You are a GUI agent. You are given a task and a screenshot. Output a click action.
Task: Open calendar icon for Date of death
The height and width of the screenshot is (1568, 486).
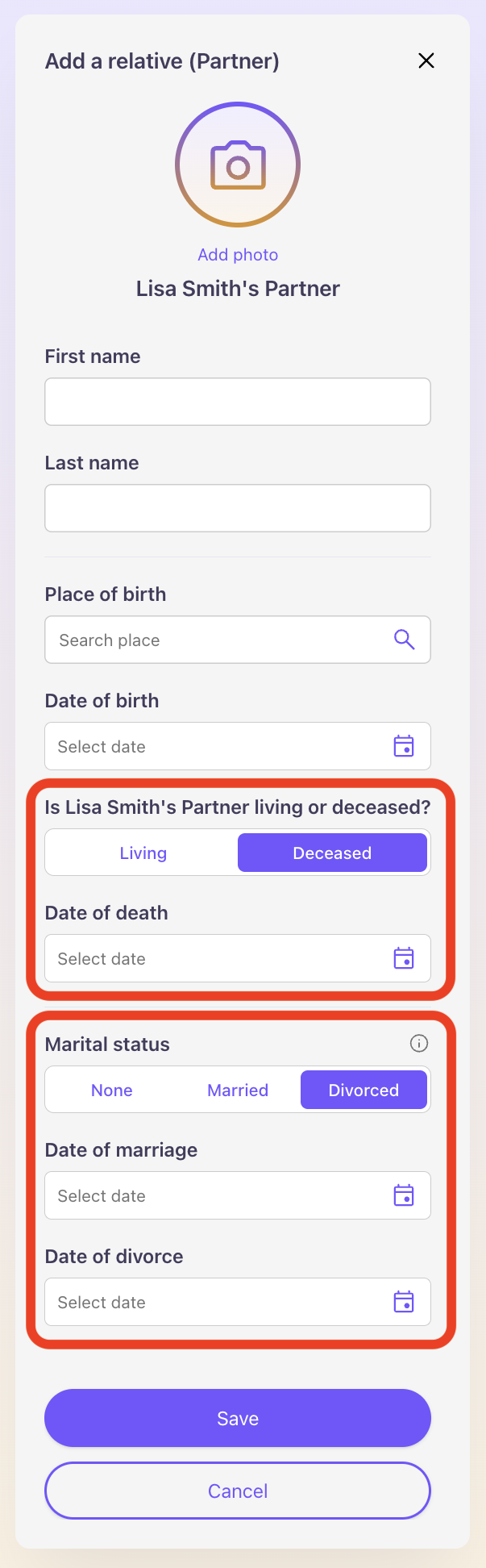coord(404,958)
